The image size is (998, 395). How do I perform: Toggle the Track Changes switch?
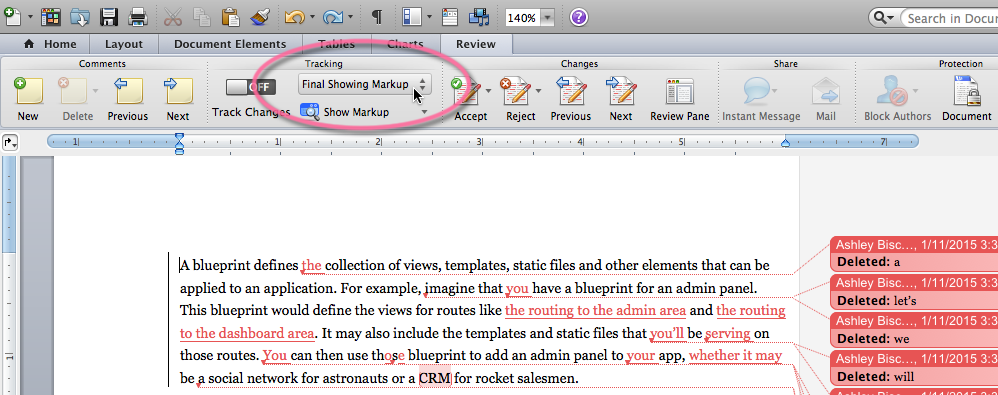251,87
